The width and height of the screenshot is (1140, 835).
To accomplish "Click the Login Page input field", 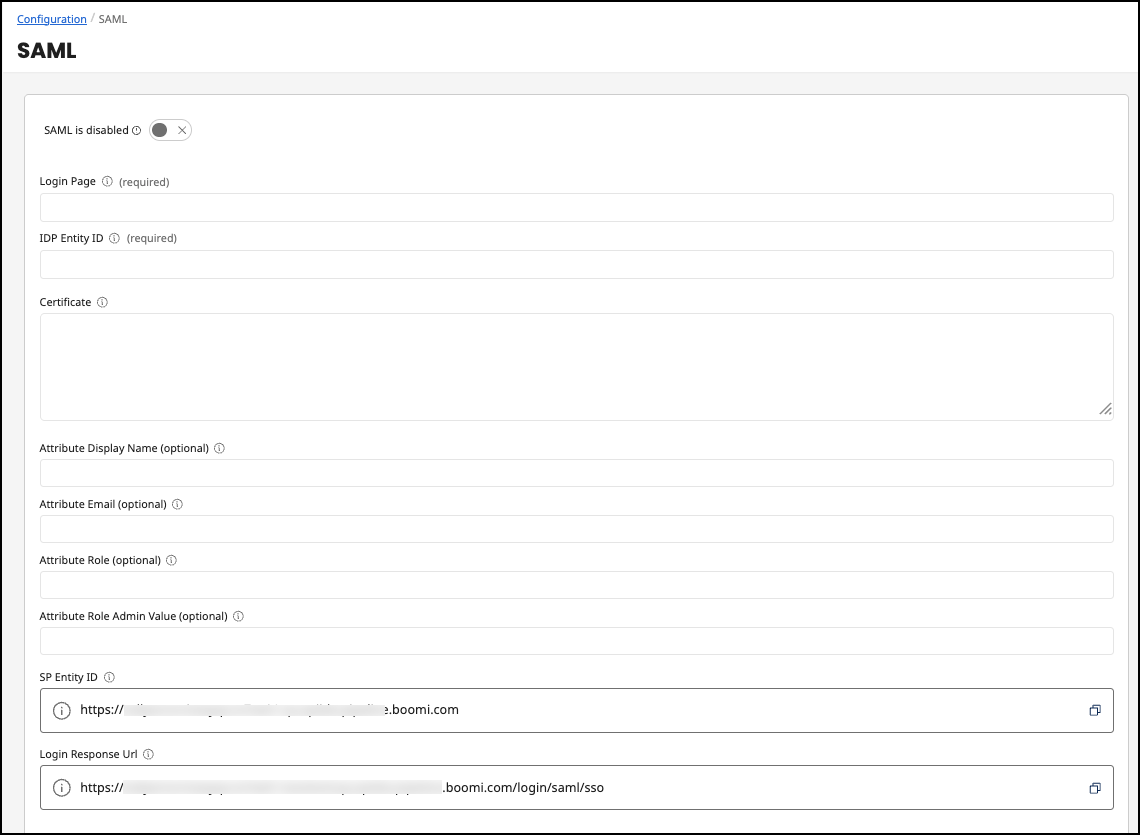I will click(577, 207).
